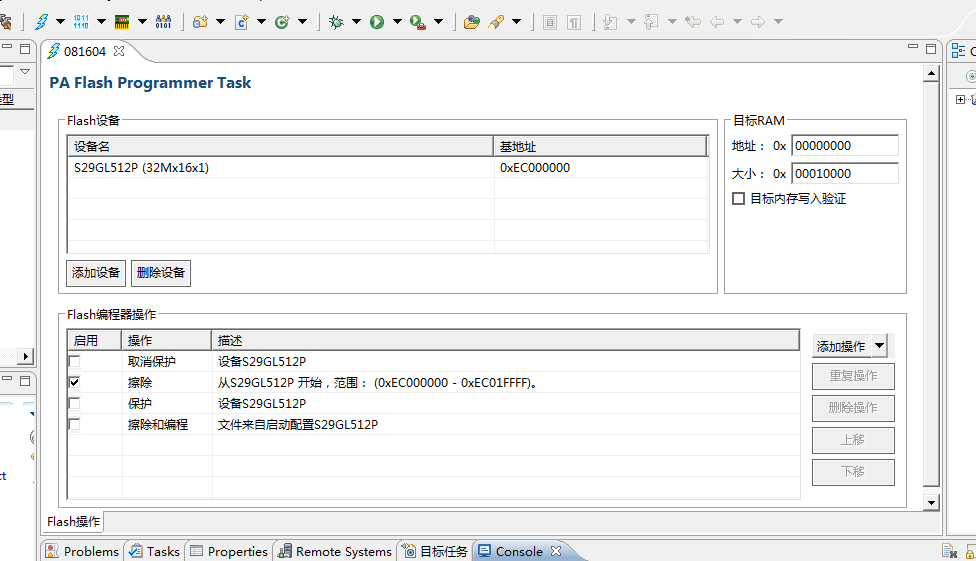
Task: Click the 删除操作 button
Action: (x=853, y=408)
